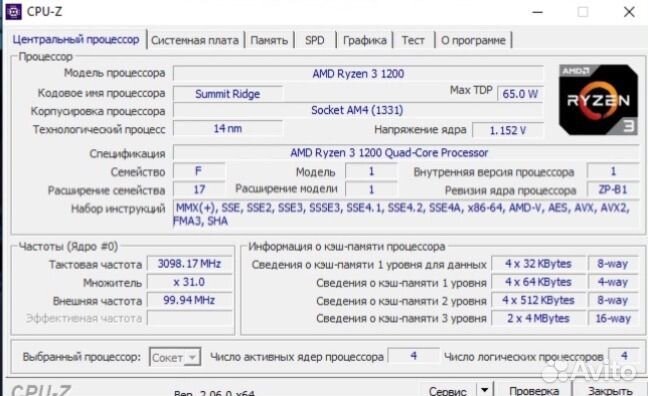
Task: Select the 65.0 W Max TDP value
Action: pos(520,94)
